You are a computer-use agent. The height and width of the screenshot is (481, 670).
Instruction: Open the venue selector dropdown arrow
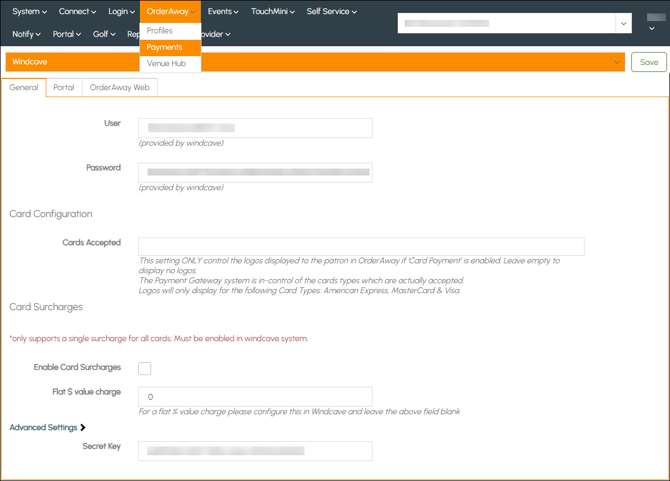623,23
